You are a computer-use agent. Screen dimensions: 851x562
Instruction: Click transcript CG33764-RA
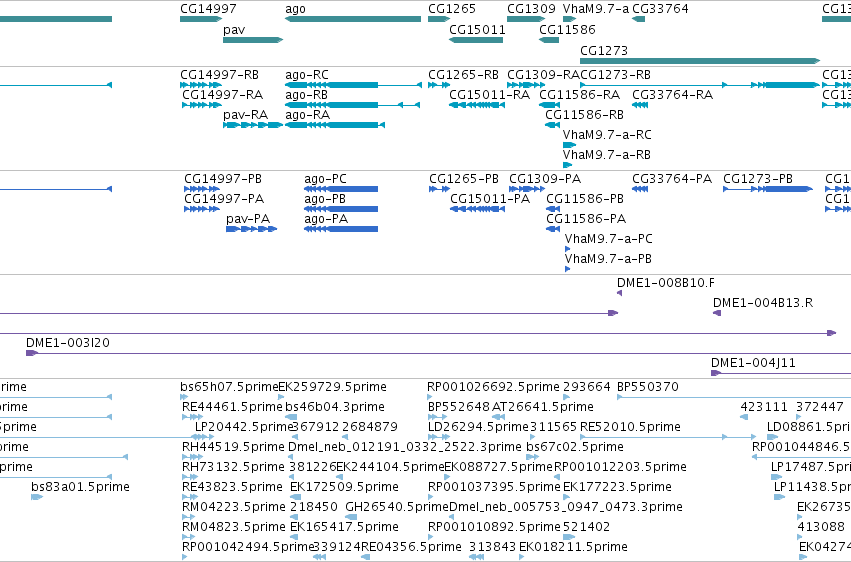pos(672,94)
